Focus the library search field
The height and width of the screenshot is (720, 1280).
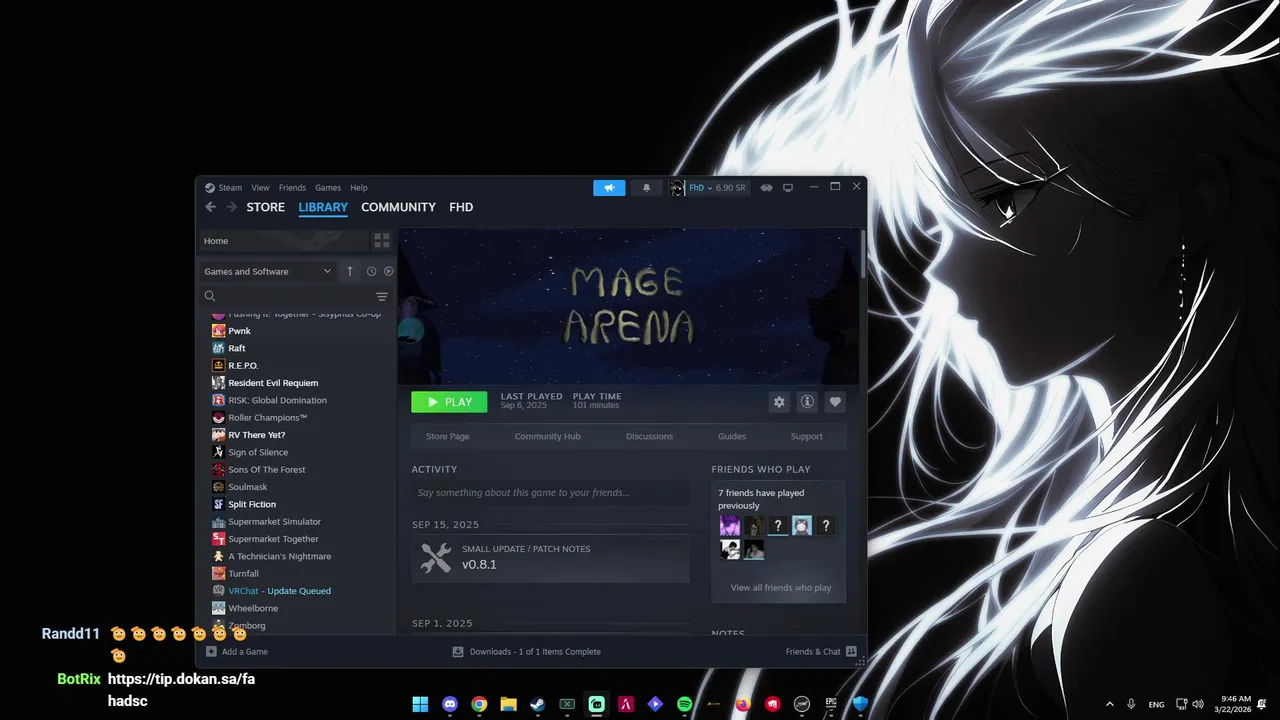(x=287, y=296)
